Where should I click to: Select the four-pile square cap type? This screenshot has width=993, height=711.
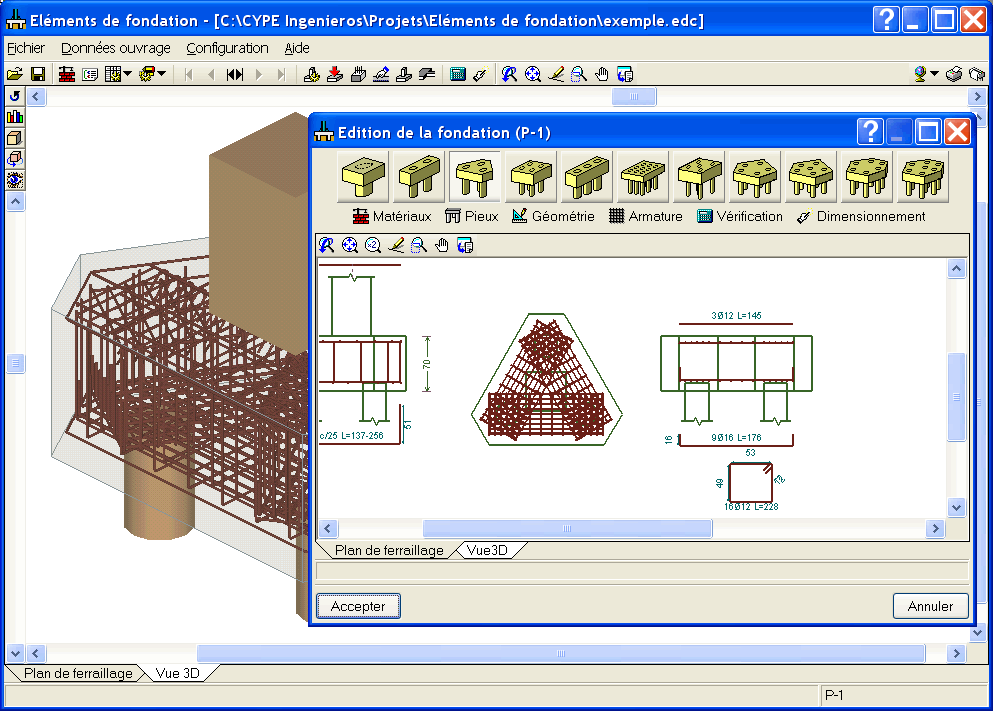(531, 177)
